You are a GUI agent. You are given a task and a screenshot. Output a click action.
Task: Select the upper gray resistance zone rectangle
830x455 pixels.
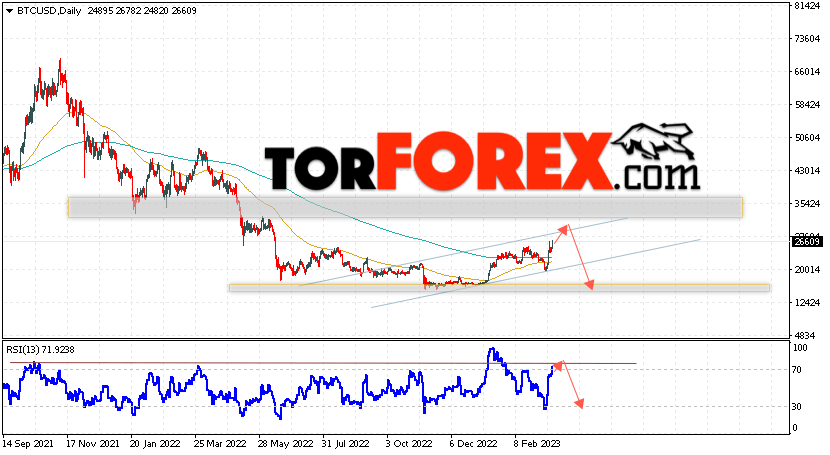(405, 207)
